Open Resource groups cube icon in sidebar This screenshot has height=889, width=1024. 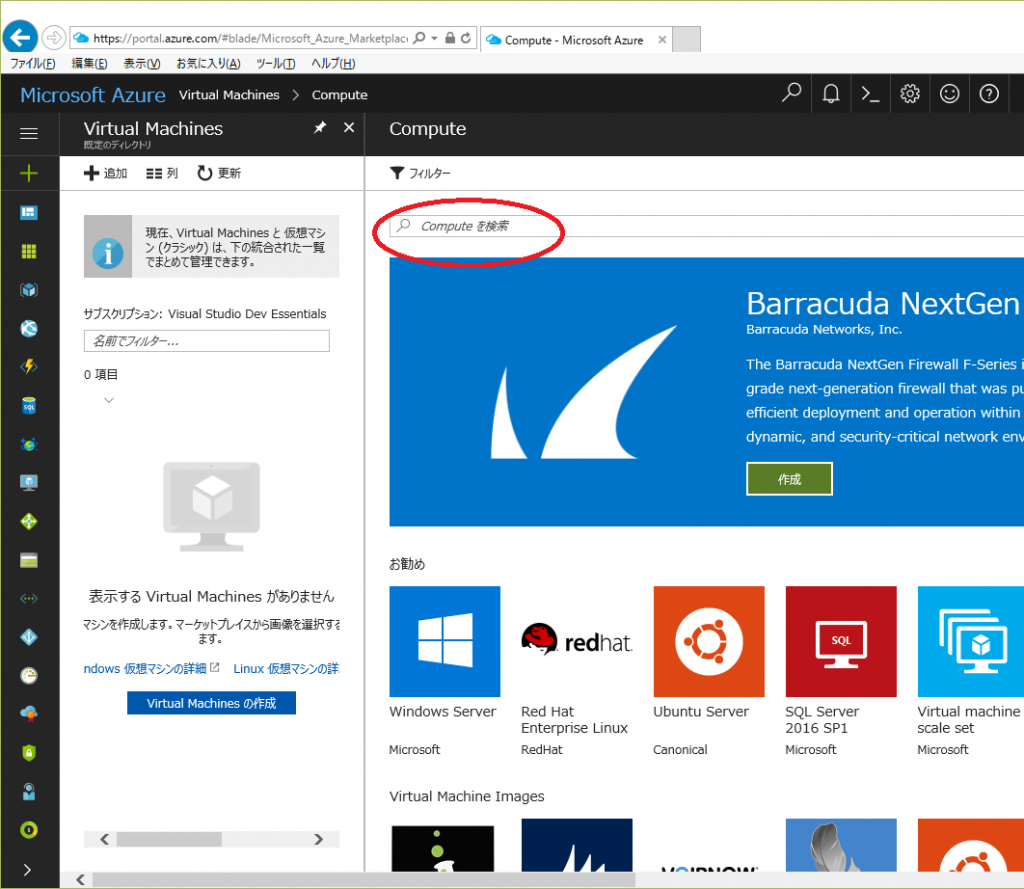(x=29, y=290)
